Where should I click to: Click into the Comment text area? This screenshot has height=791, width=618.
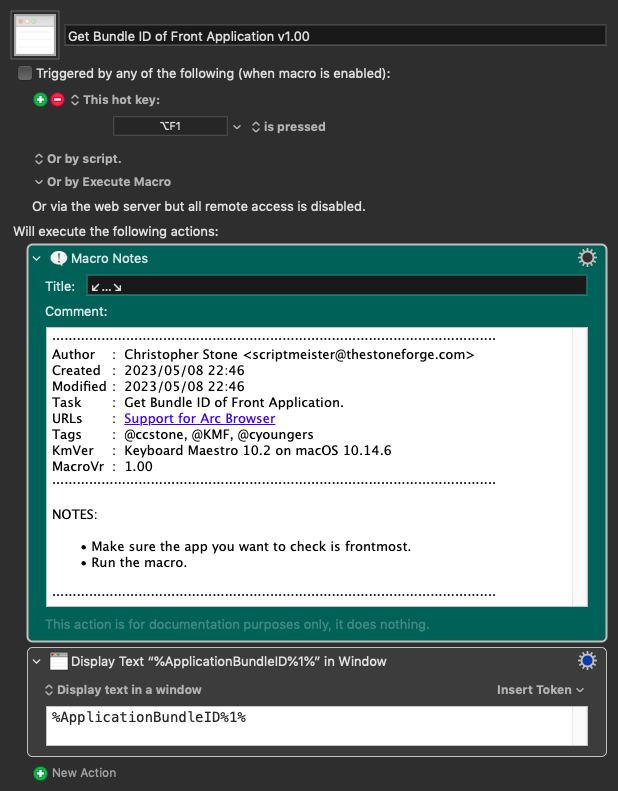(x=309, y=467)
